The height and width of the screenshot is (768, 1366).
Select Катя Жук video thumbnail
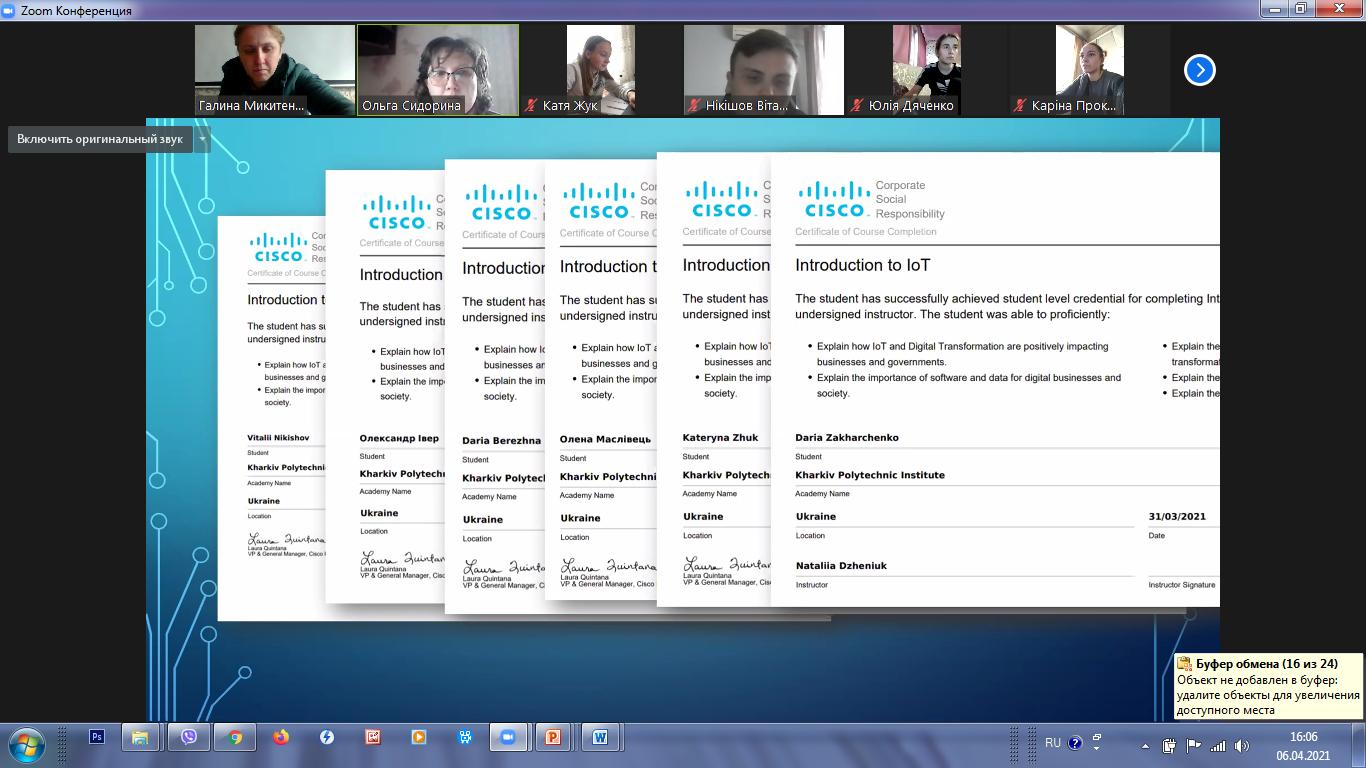(x=601, y=70)
